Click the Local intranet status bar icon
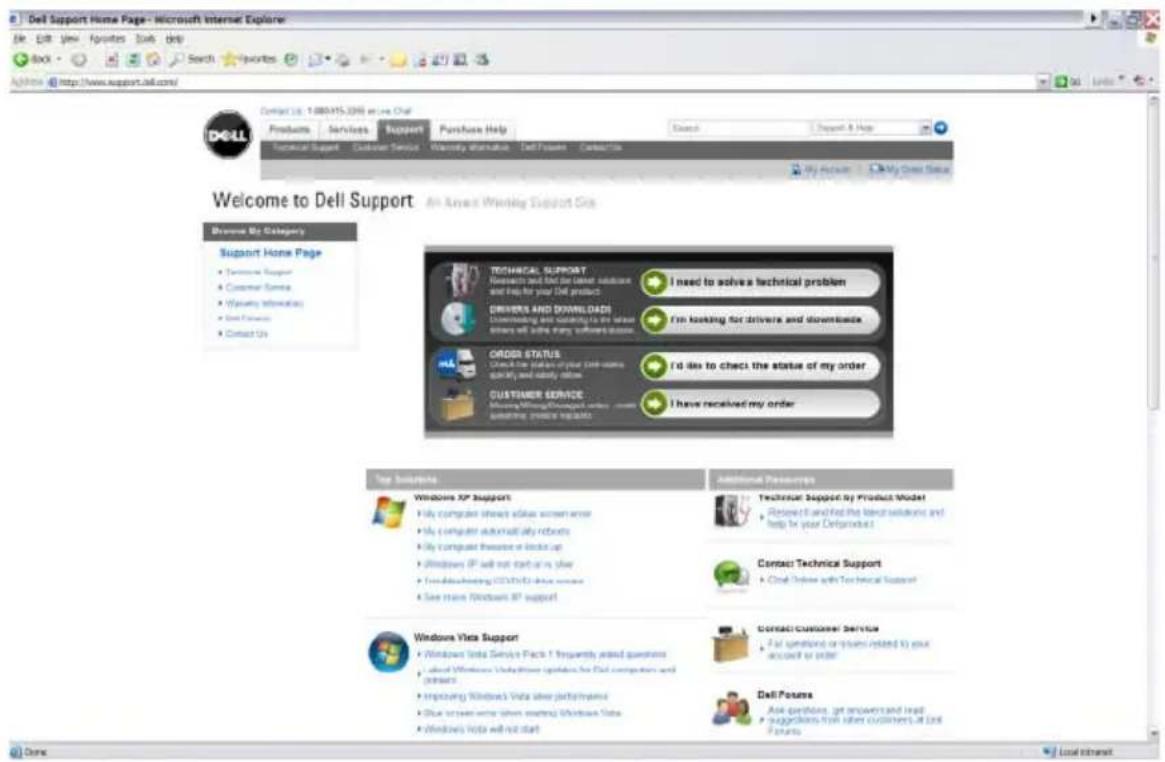 1049,752
